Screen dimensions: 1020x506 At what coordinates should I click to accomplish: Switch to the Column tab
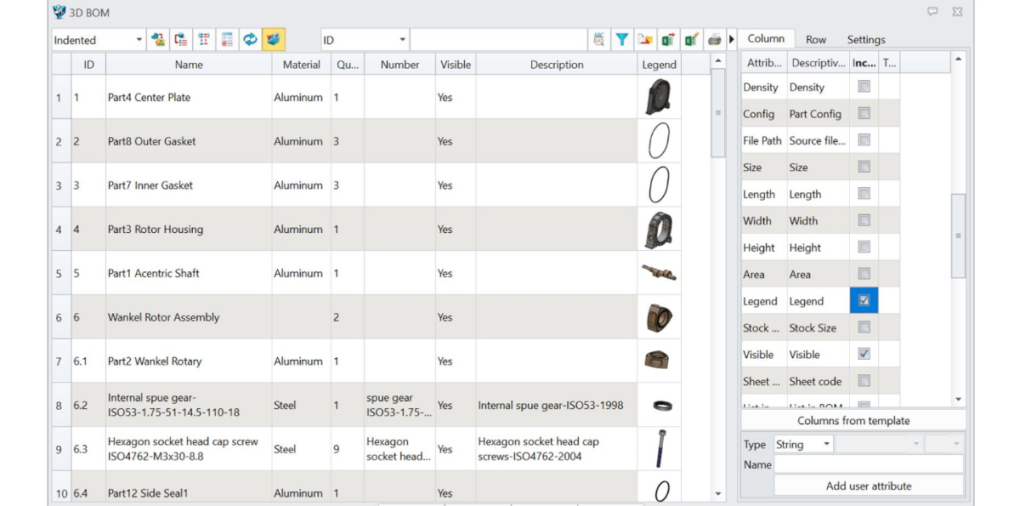(766, 38)
